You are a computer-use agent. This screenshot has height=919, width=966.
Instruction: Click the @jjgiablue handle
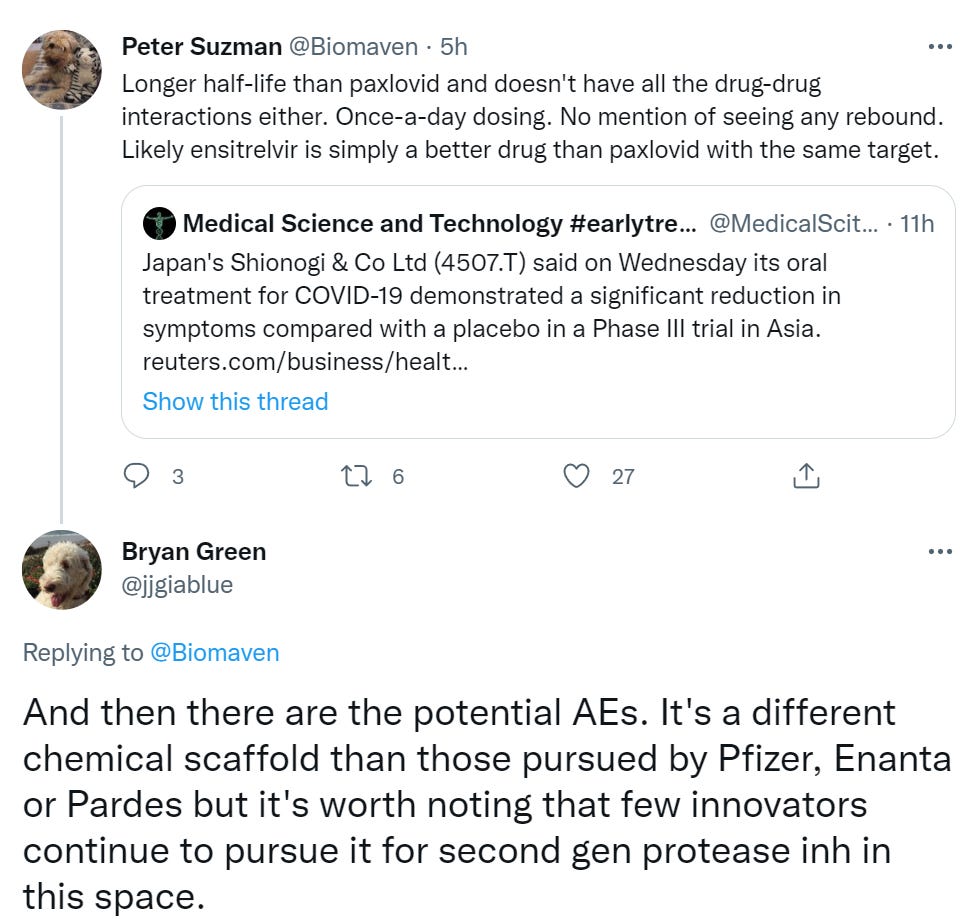pyautogui.click(x=177, y=584)
